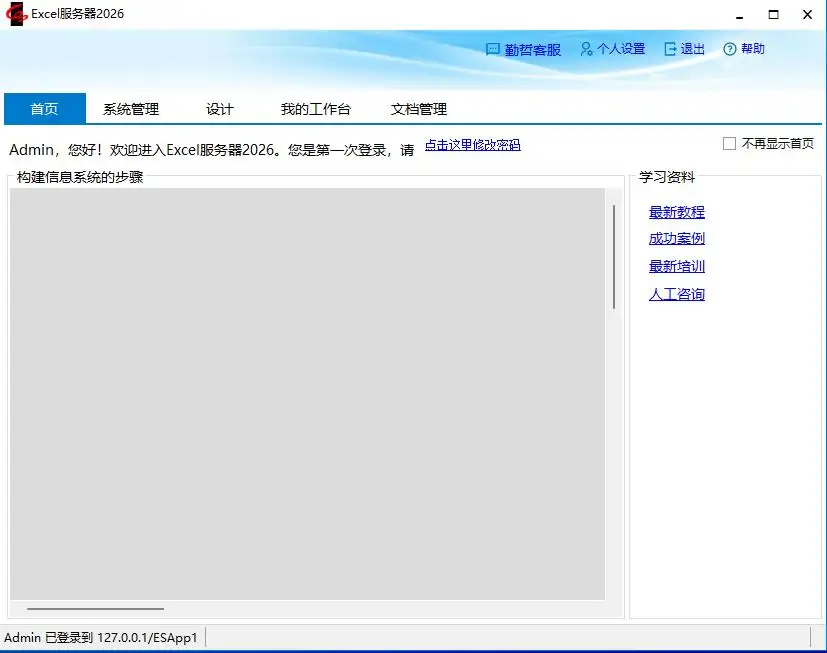Open the 设计 tab
Image resolution: width=827 pixels, height=653 pixels.
[219, 109]
